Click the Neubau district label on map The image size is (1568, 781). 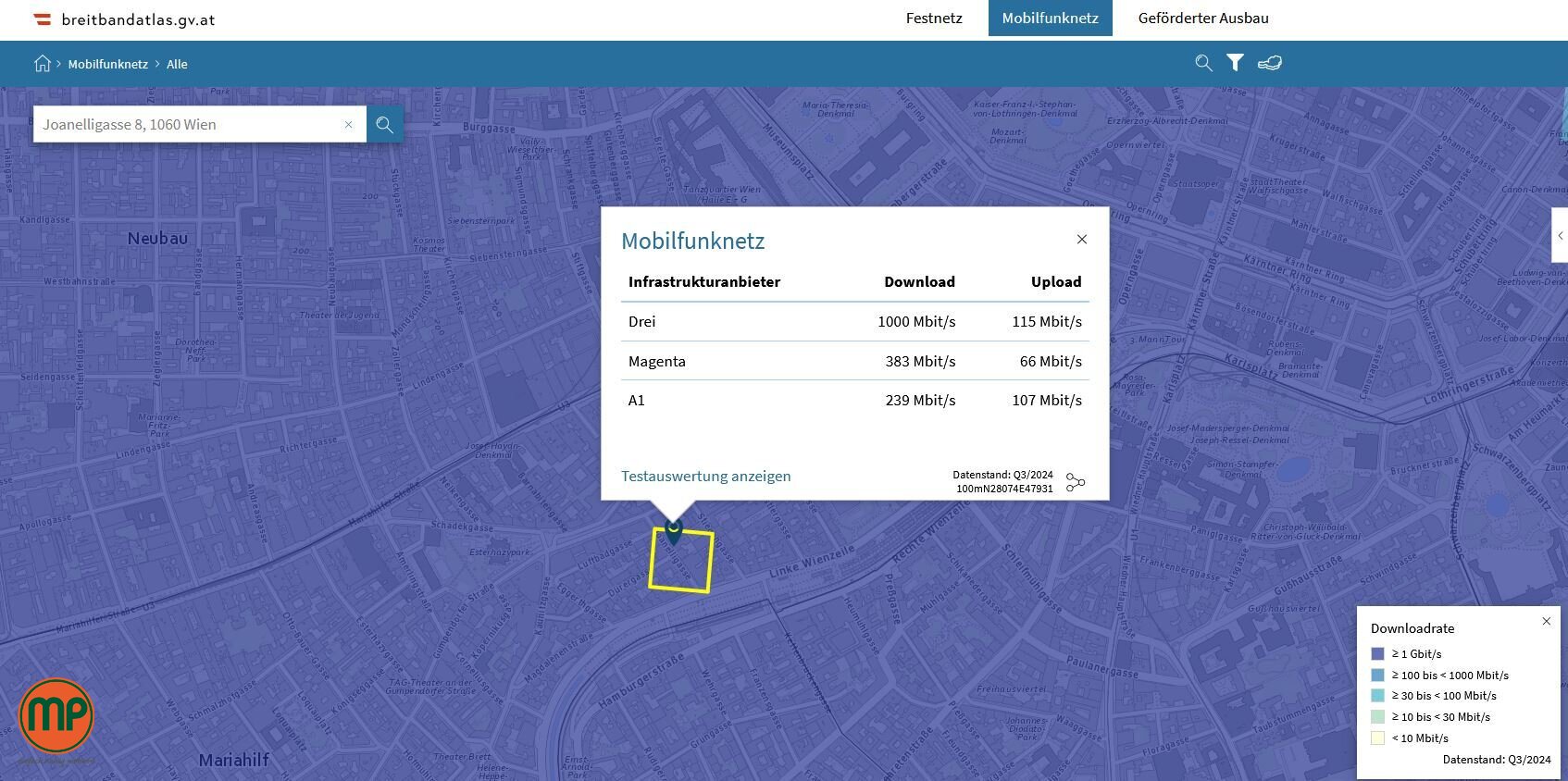pyautogui.click(x=157, y=238)
